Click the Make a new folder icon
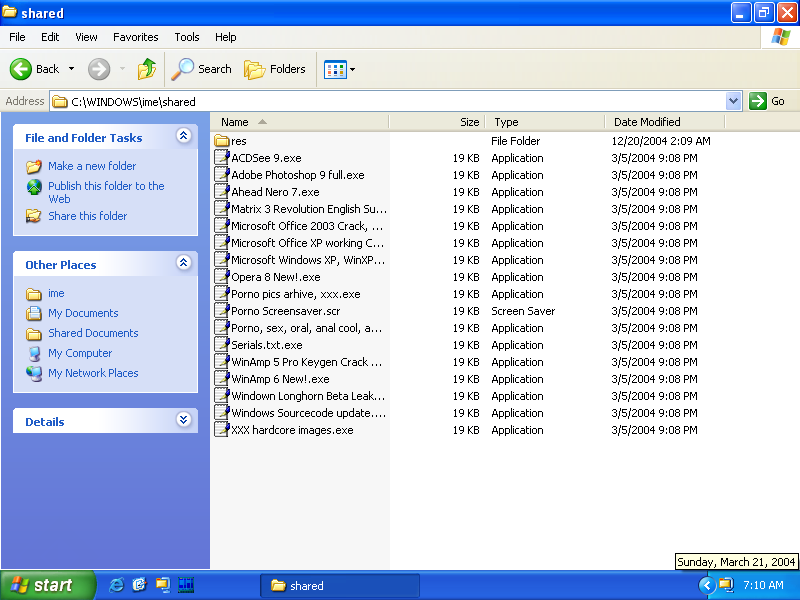 pyautogui.click(x=34, y=166)
